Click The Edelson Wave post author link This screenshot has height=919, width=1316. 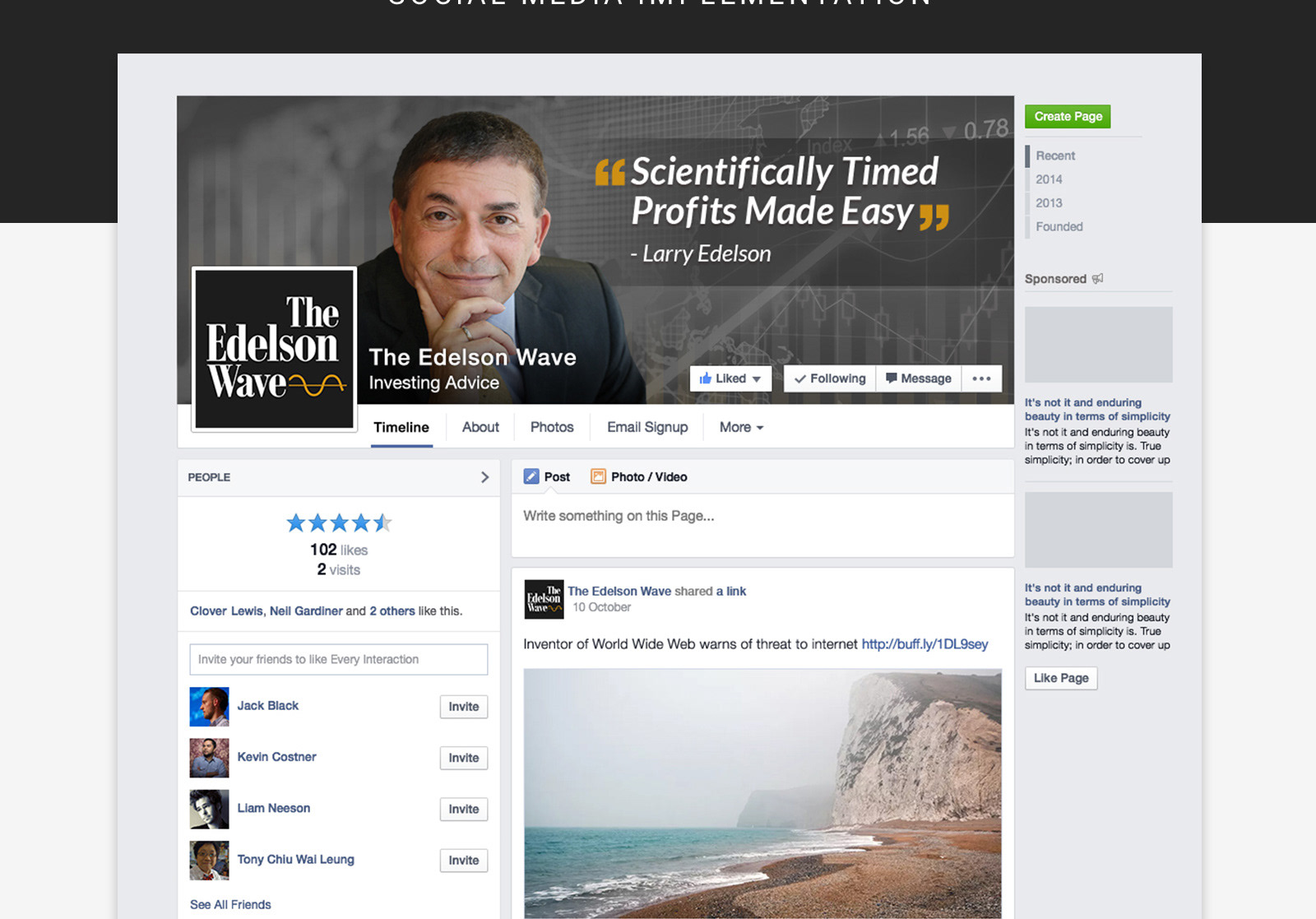[x=619, y=591]
